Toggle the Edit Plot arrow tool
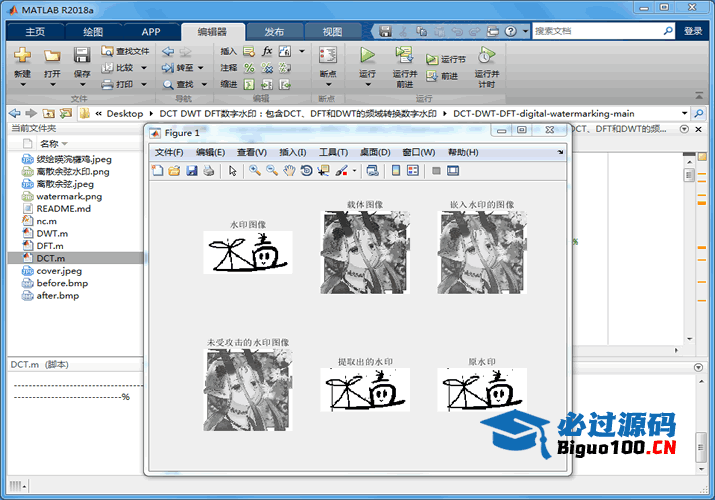 click(232, 171)
